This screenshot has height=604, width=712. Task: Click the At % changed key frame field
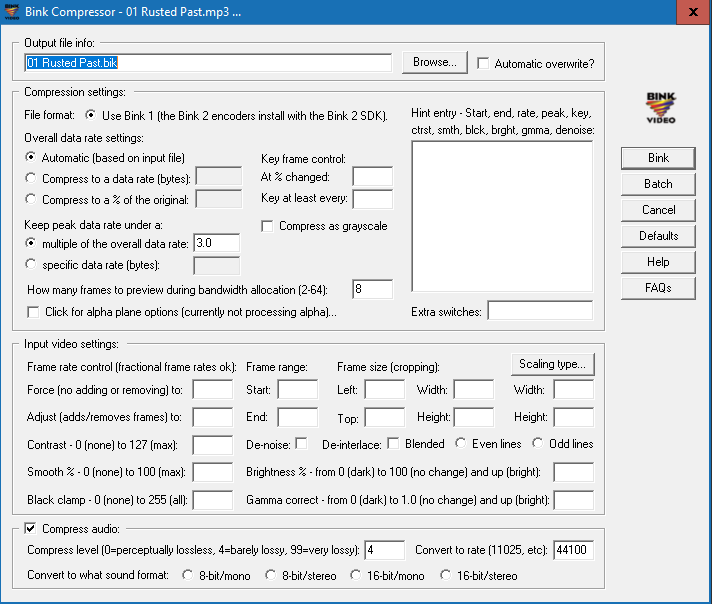pyautogui.click(x=372, y=177)
